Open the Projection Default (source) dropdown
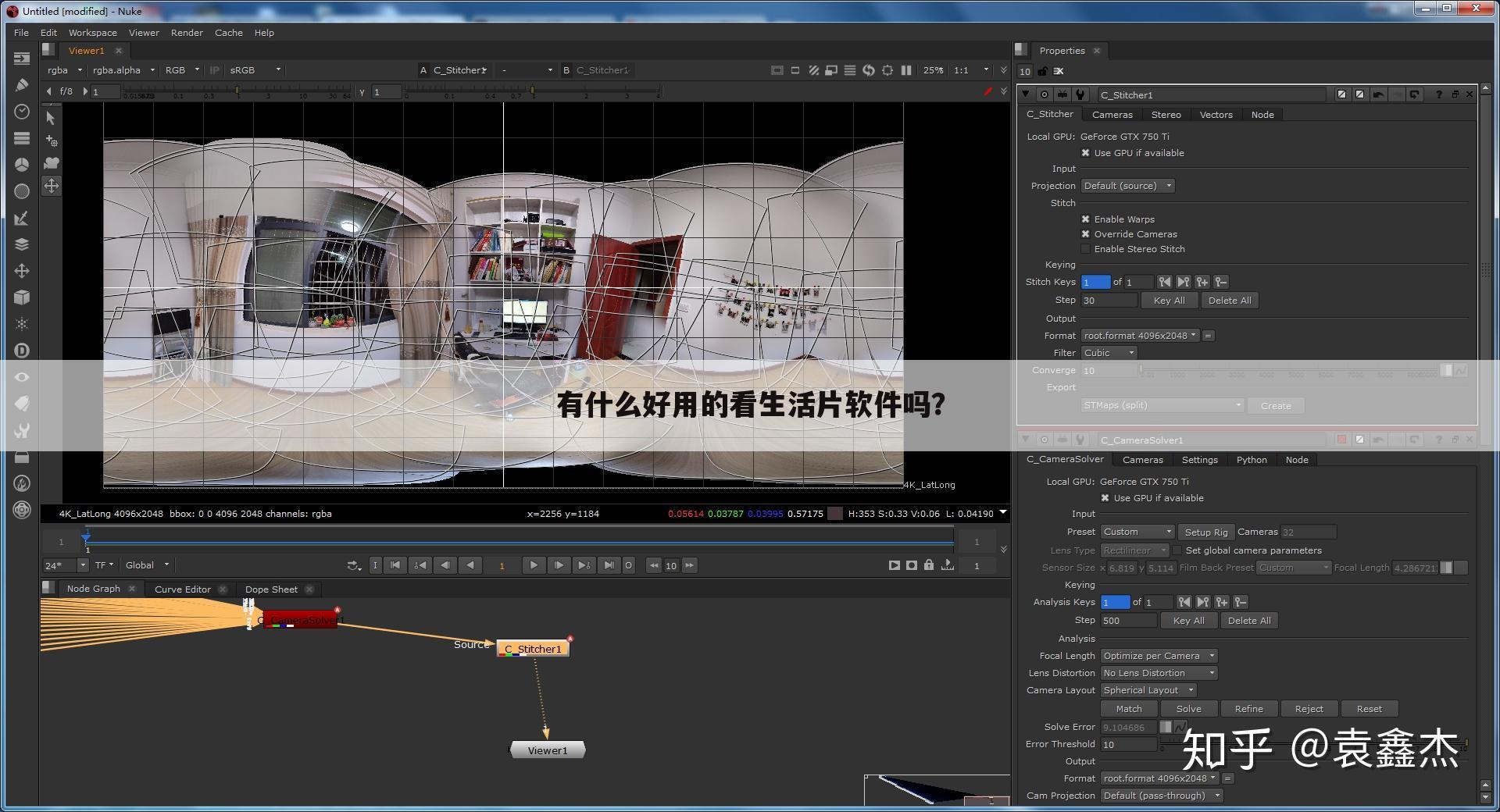Screen dimensions: 1500x812 pos(1127,186)
